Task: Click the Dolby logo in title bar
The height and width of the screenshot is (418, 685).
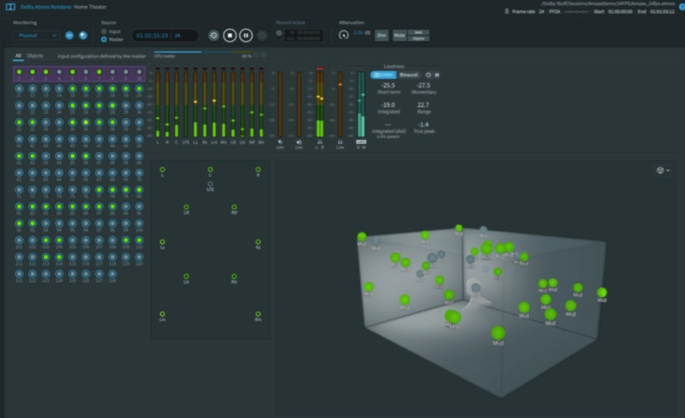Action: click(x=9, y=6)
